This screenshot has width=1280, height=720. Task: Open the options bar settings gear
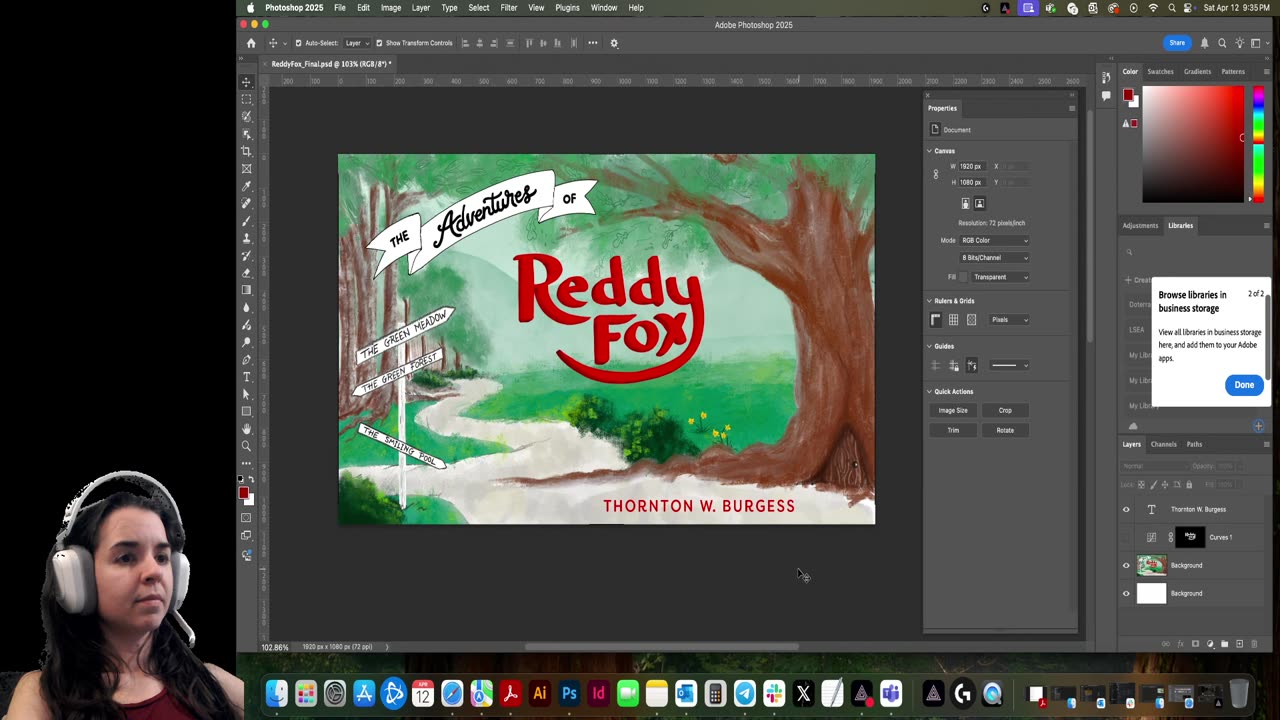pos(614,43)
